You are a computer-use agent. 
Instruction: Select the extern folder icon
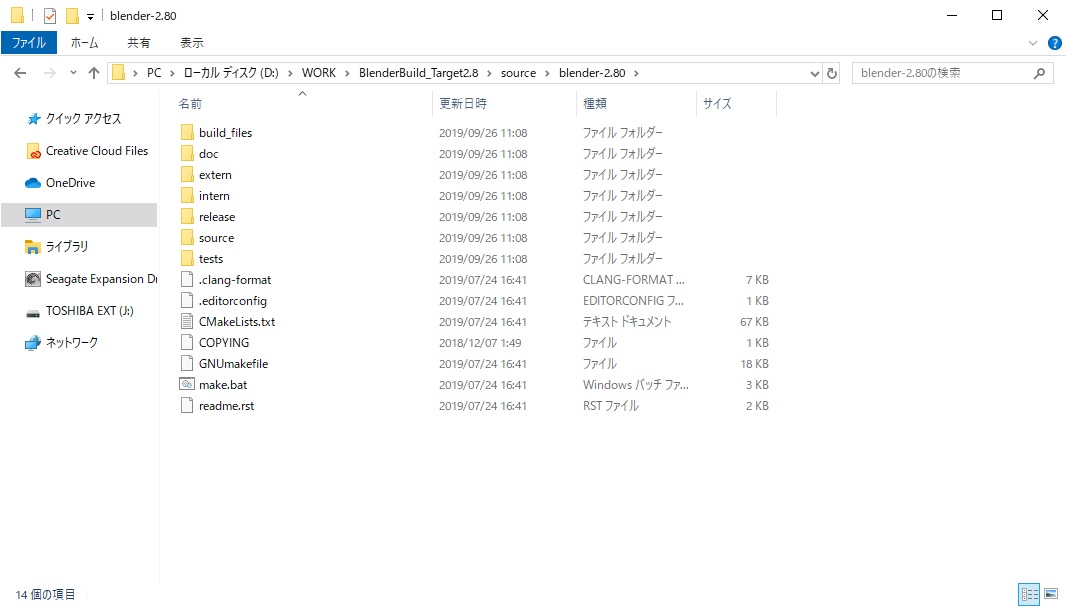click(187, 175)
